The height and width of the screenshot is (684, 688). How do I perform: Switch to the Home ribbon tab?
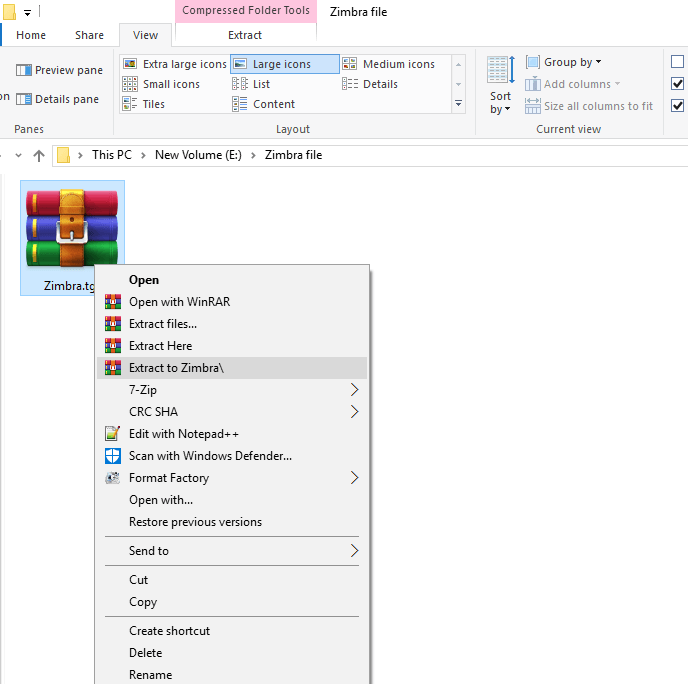(x=31, y=35)
